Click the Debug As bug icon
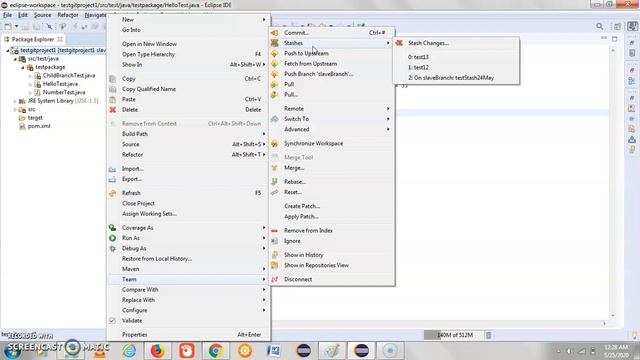The image size is (640, 360). coord(113,248)
